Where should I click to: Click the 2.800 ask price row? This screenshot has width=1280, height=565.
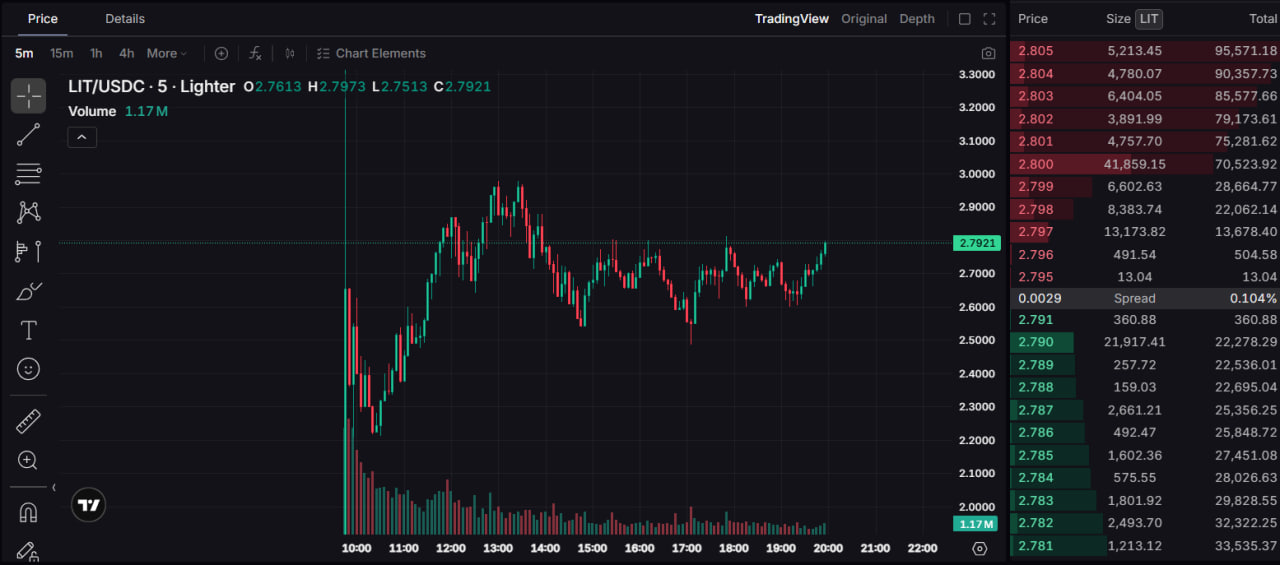pyautogui.click(x=1145, y=164)
